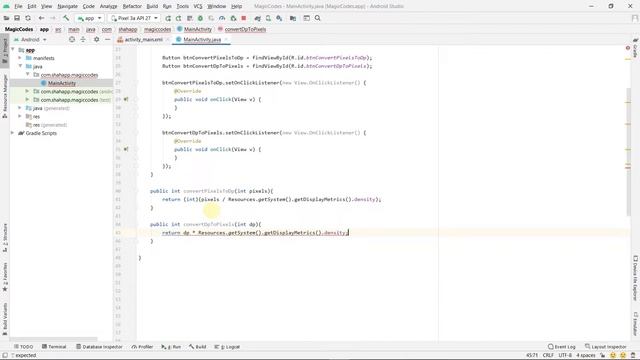Open the Database Inspector tool window
Viewport: 640px width, 360px height.
[x=99, y=347]
